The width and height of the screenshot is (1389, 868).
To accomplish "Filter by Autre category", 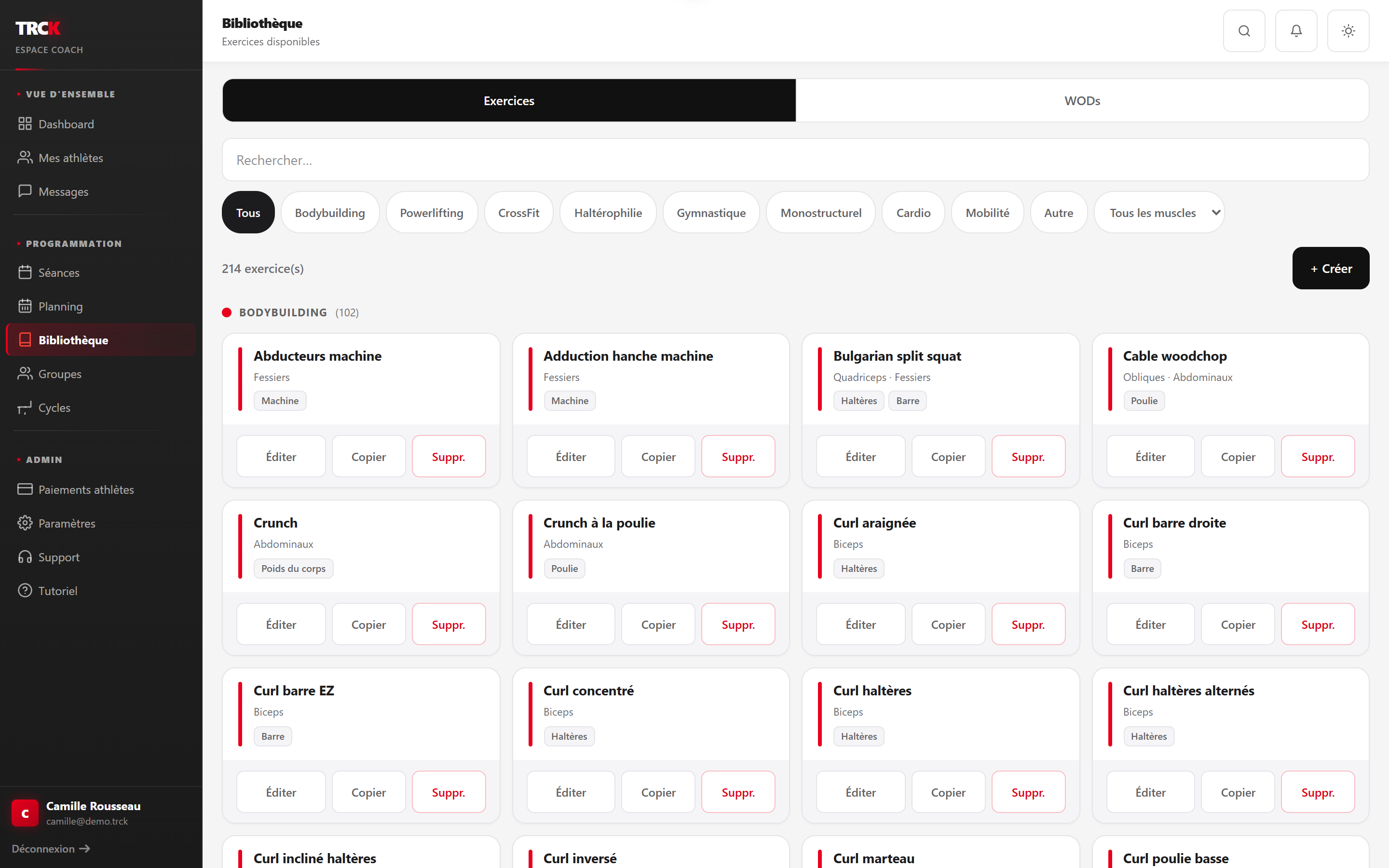I will click(x=1059, y=212).
